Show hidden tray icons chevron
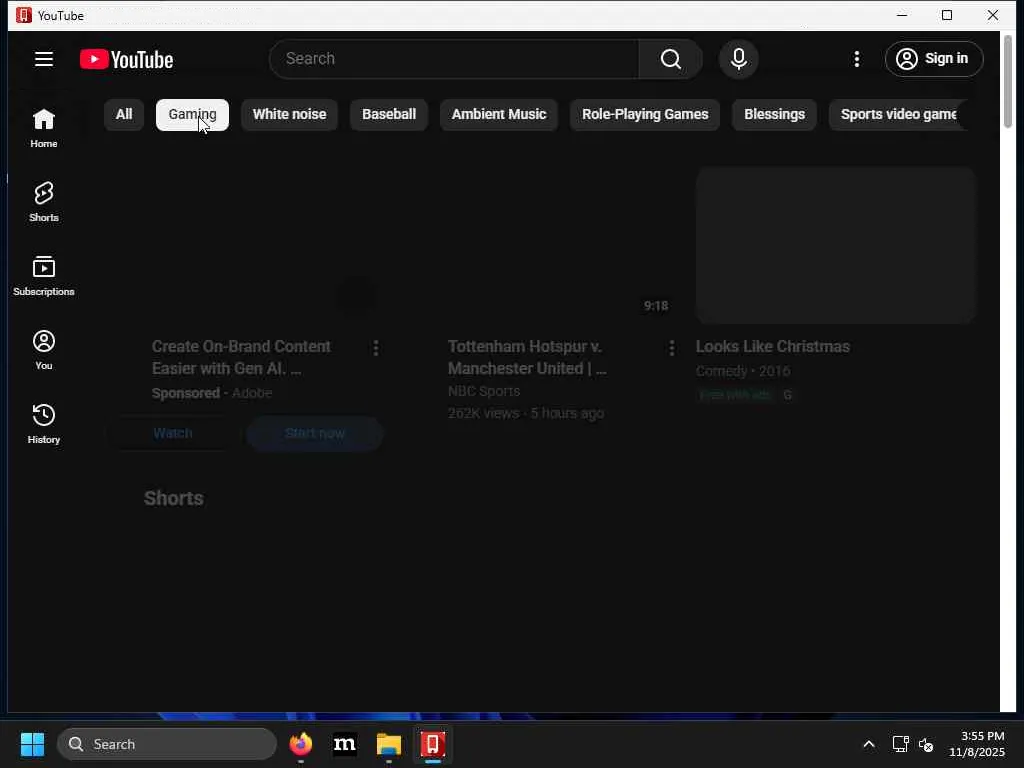Viewport: 1024px width, 768px height. pos(869,744)
